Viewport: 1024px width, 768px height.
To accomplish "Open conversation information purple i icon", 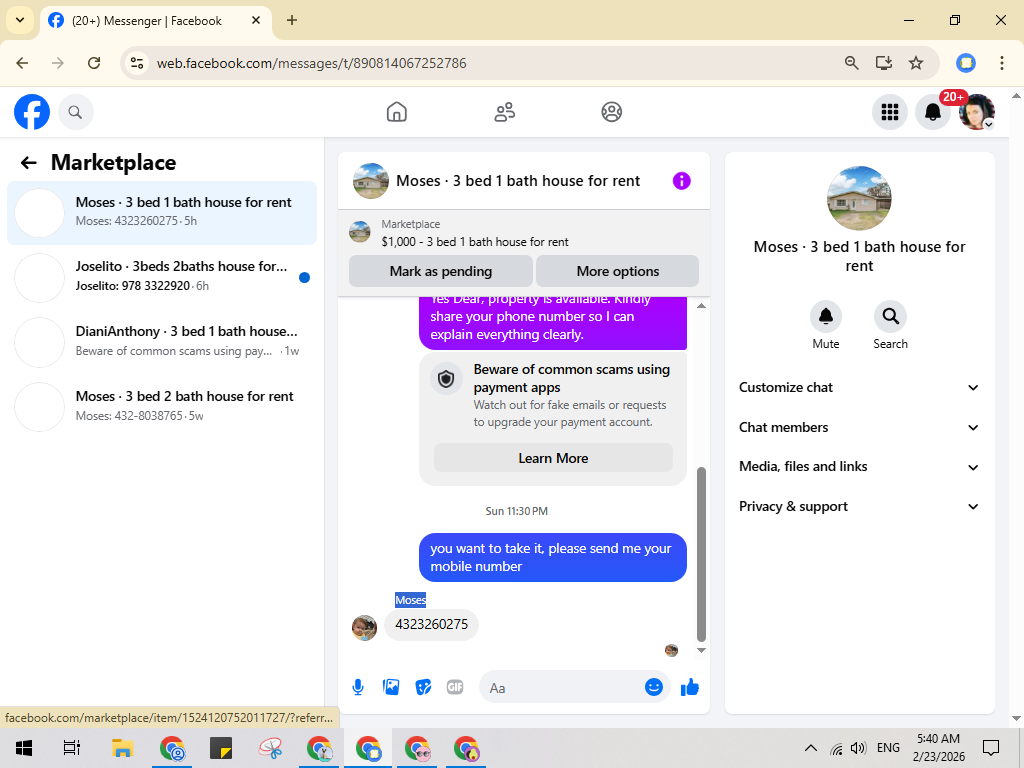I will 681,181.
